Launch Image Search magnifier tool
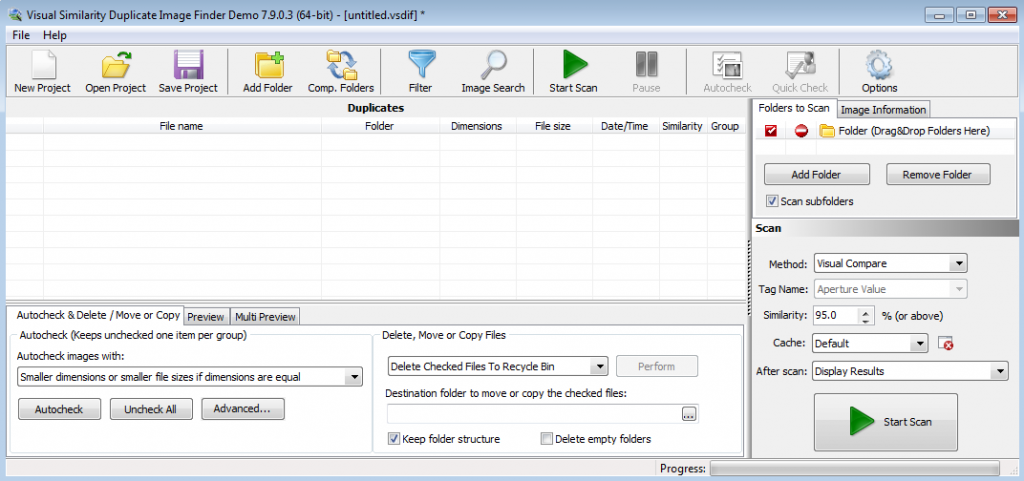 [493, 72]
